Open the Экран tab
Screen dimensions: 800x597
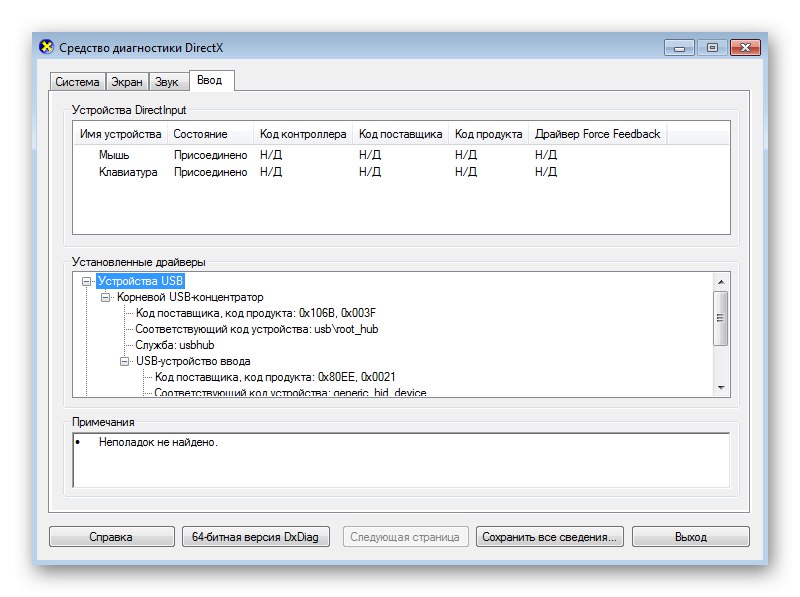128,82
